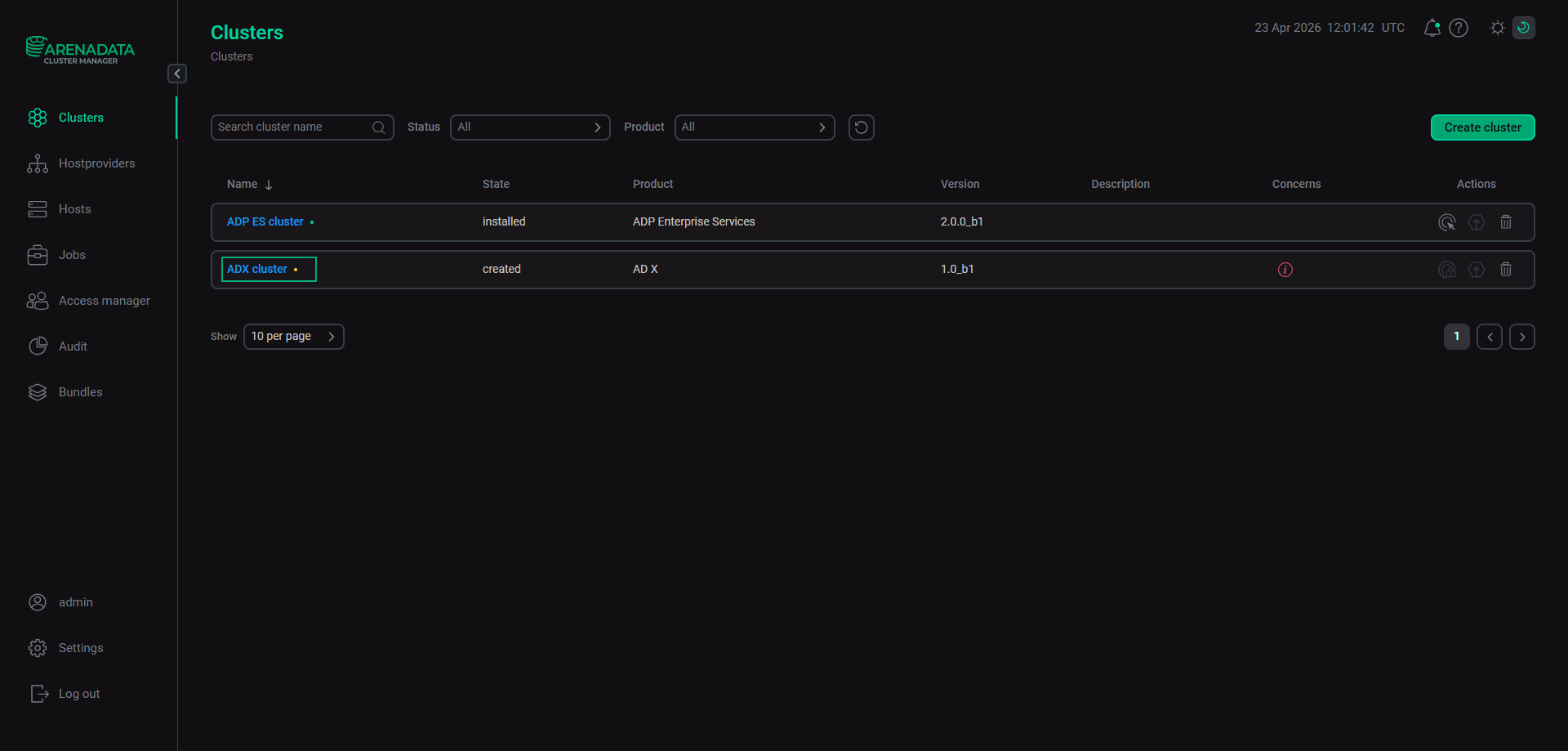Click the 'AD X' product cell
Screen dimensions: 1568x751
coord(645,270)
